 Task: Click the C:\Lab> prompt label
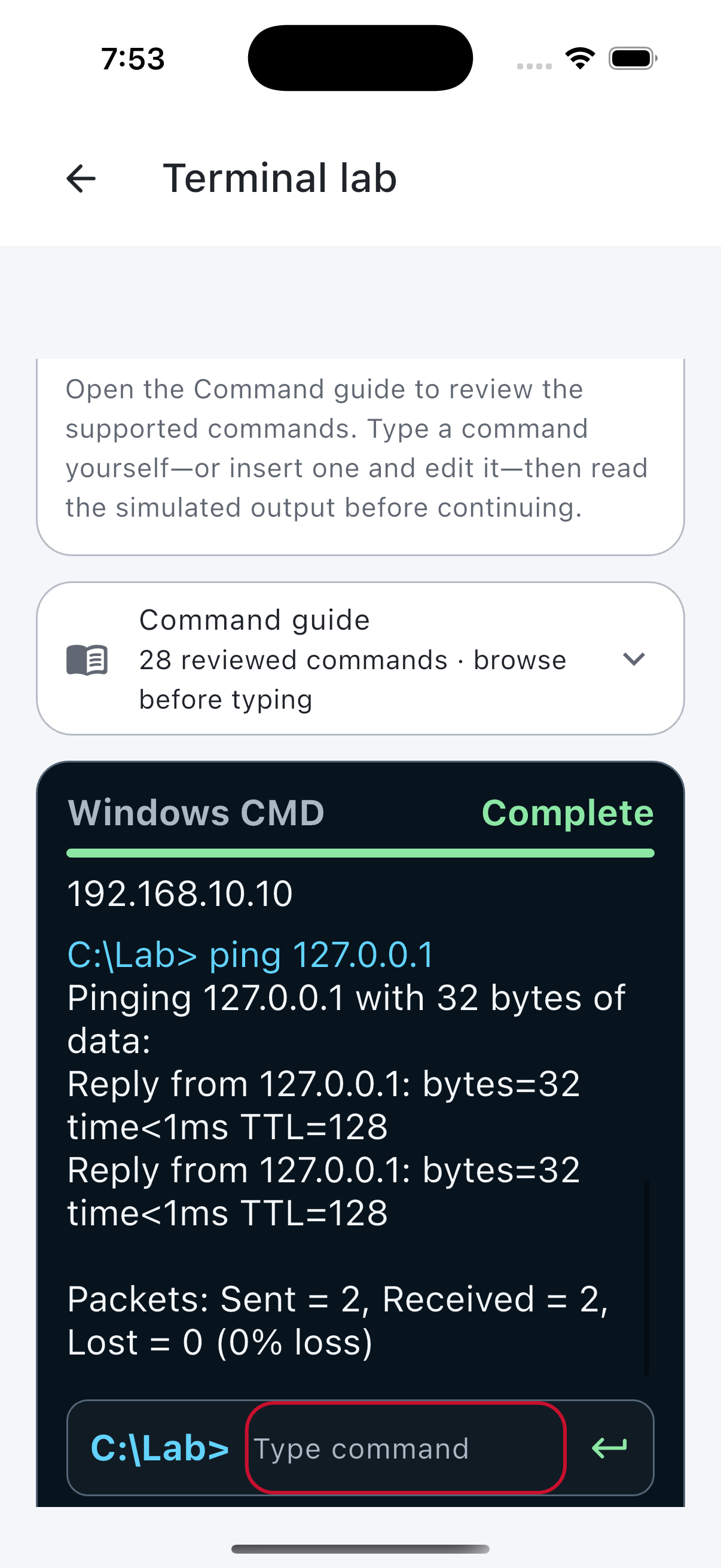click(160, 1447)
